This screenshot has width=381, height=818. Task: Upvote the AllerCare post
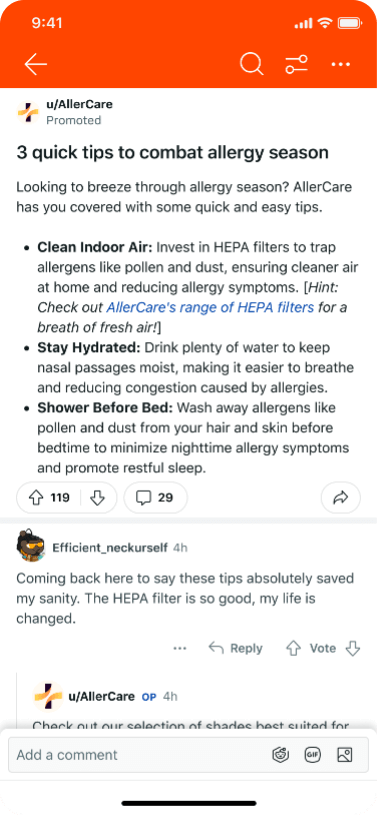(x=35, y=498)
